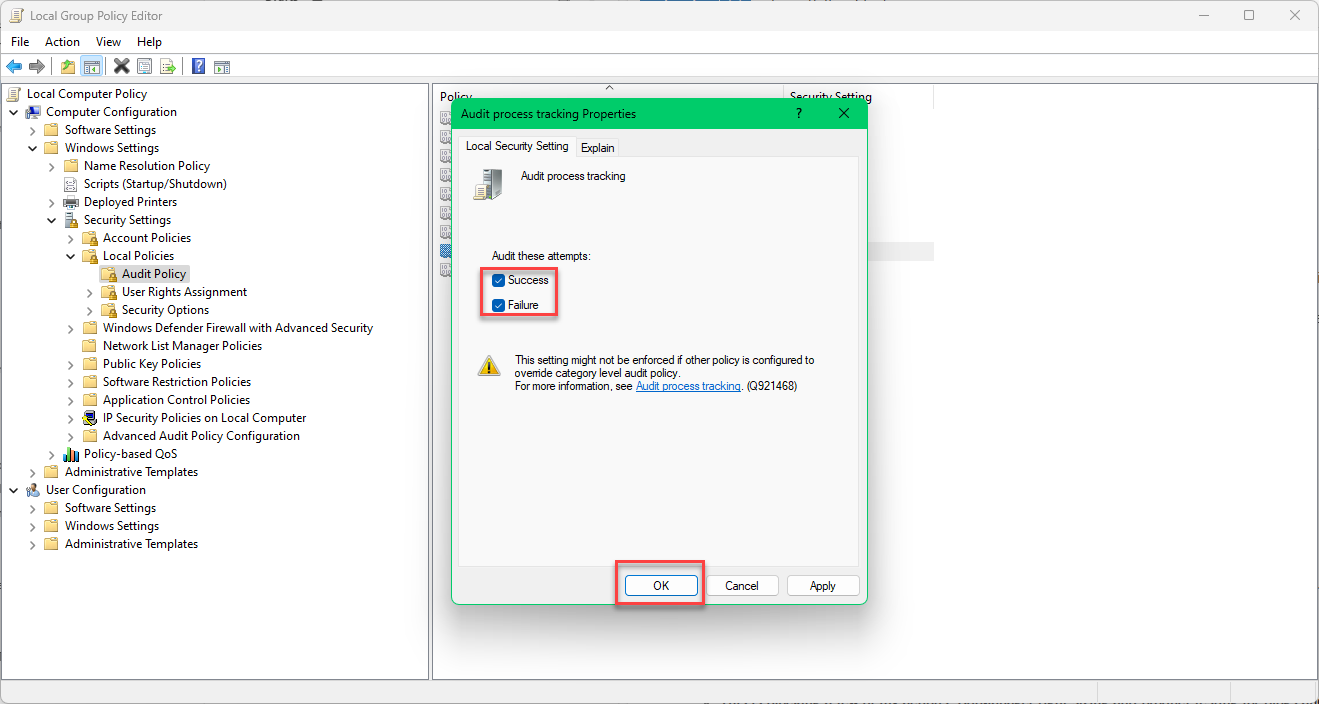Open Properties via the toolbar icon
This screenshot has width=1319, height=704.
click(145, 66)
